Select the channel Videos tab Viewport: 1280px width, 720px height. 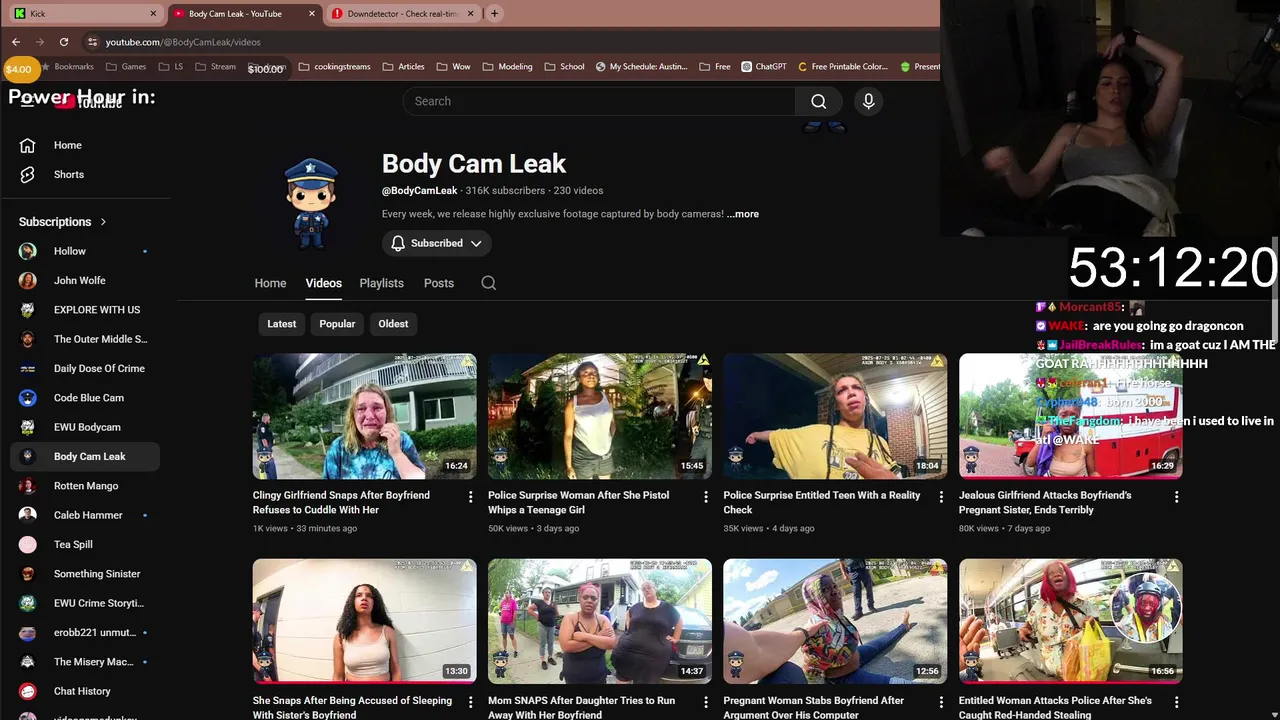tap(324, 283)
